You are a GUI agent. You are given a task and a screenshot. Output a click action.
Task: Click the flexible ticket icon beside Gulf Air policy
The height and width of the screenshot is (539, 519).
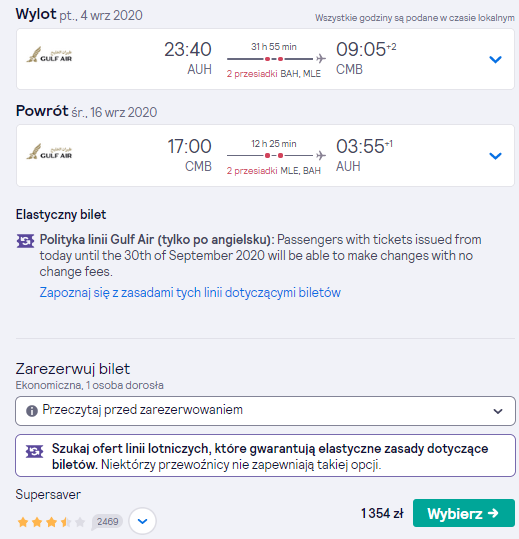coord(25,241)
